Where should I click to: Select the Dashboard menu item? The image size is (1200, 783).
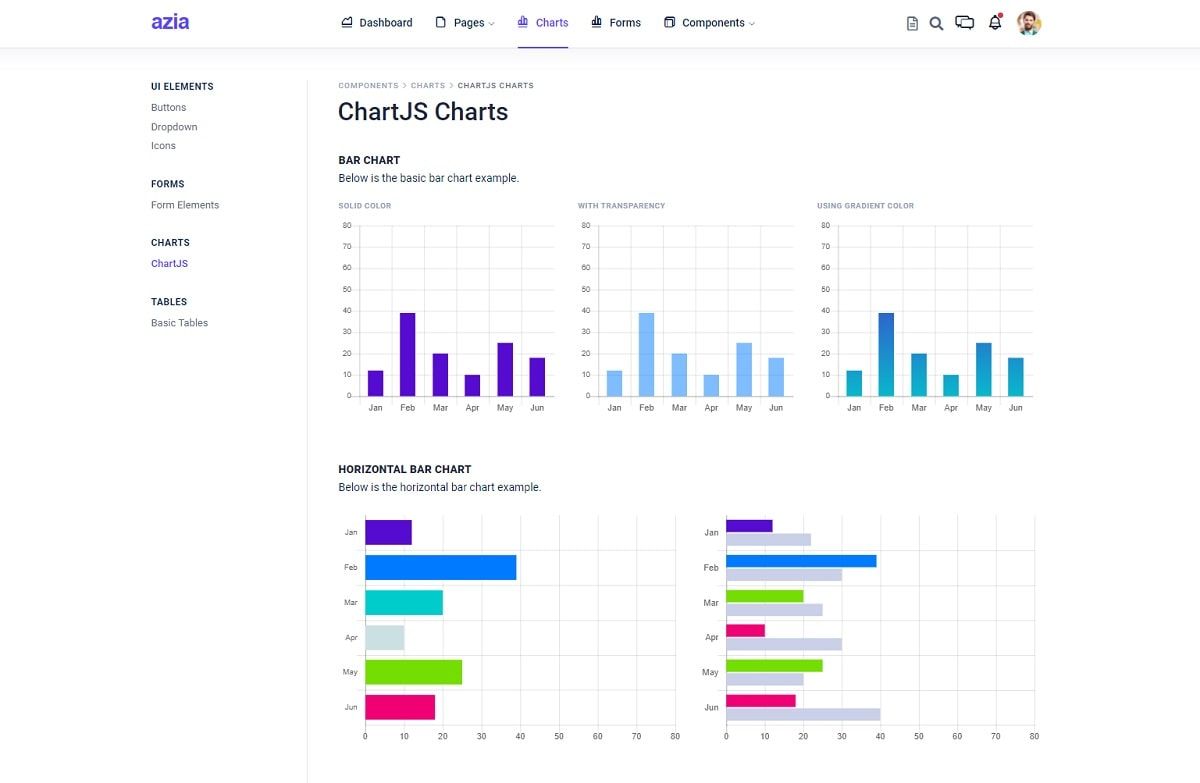385,21
